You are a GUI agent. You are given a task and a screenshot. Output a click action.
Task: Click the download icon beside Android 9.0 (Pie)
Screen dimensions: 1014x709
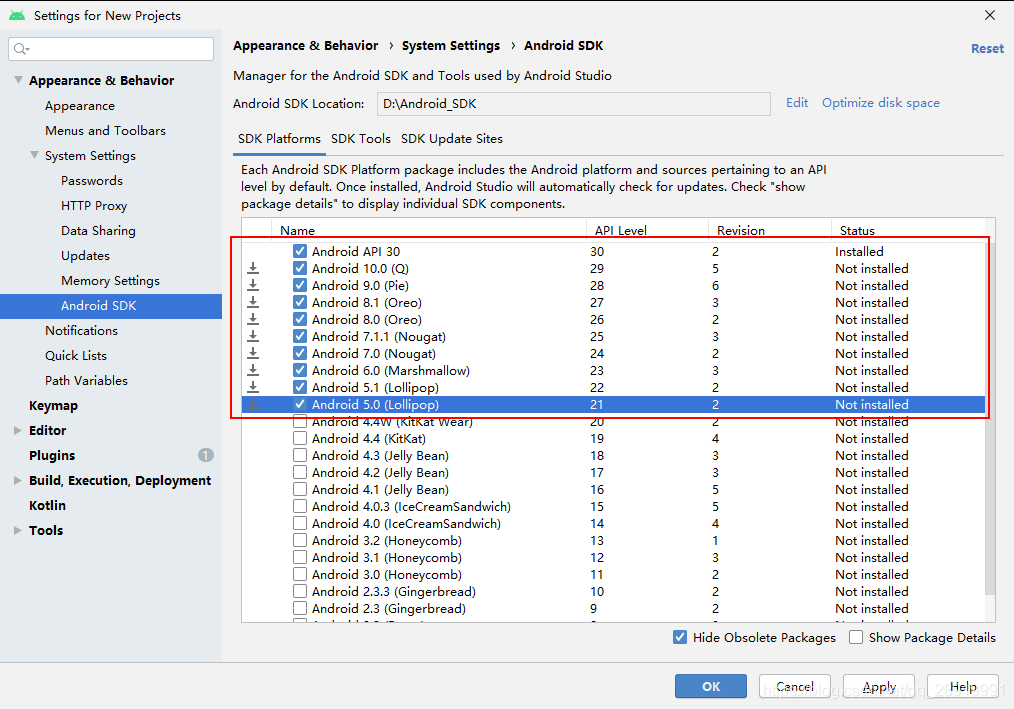tap(253, 286)
